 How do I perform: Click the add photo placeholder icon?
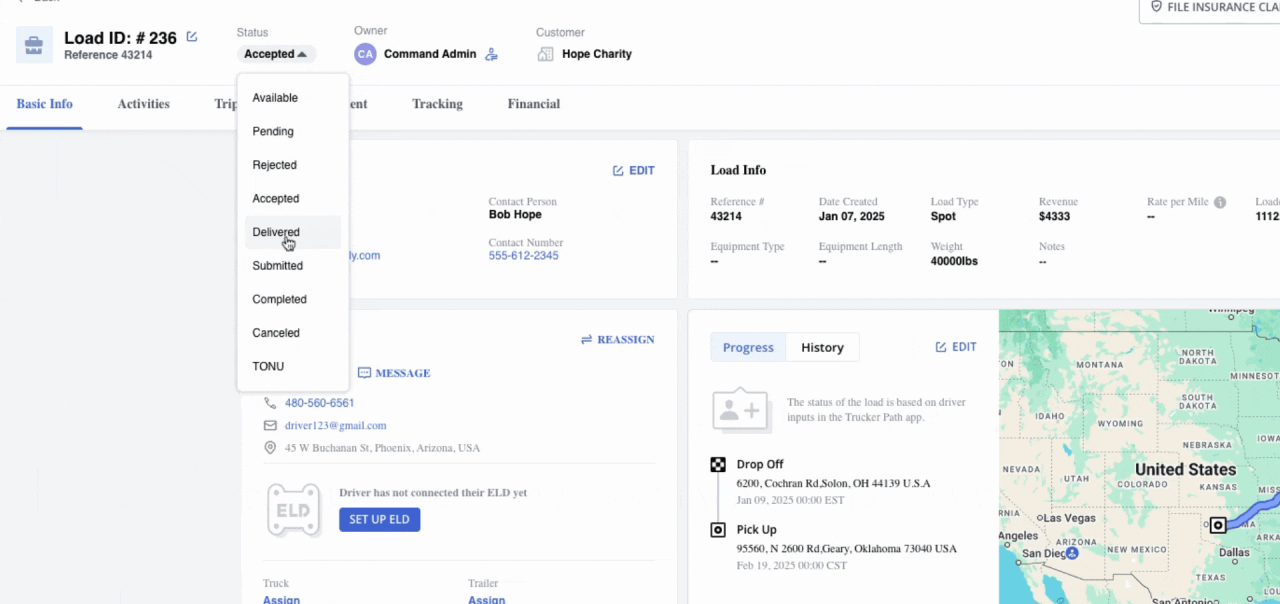click(x=740, y=411)
